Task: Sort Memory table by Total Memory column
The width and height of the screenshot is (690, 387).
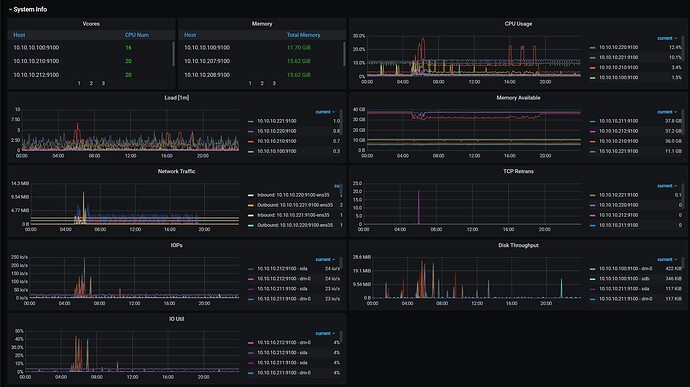Action: click(304, 35)
